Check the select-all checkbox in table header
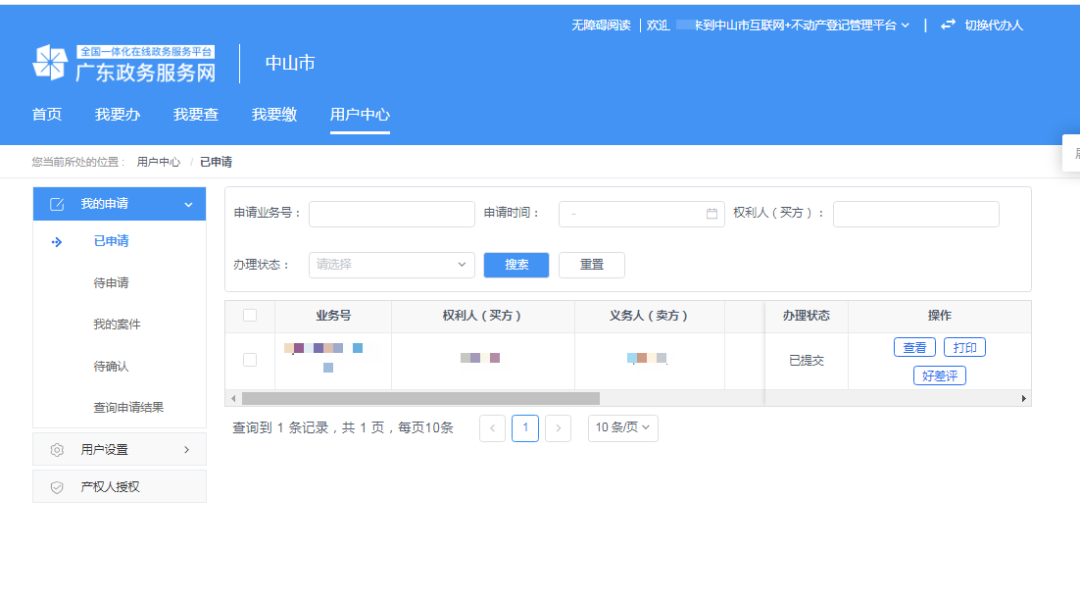The height and width of the screenshot is (599, 1080). (249, 316)
